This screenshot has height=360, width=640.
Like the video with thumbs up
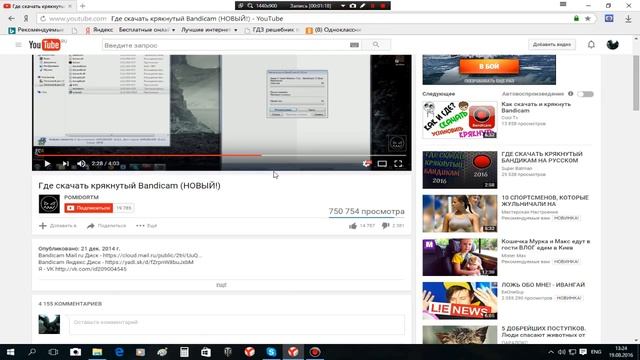click(353, 226)
